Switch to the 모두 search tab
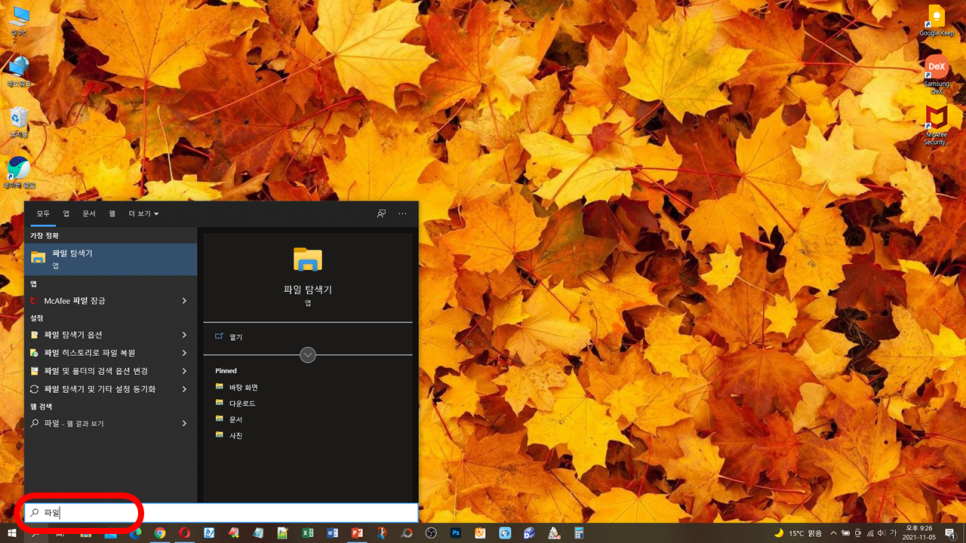This screenshot has height=543, width=966. tap(43, 214)
